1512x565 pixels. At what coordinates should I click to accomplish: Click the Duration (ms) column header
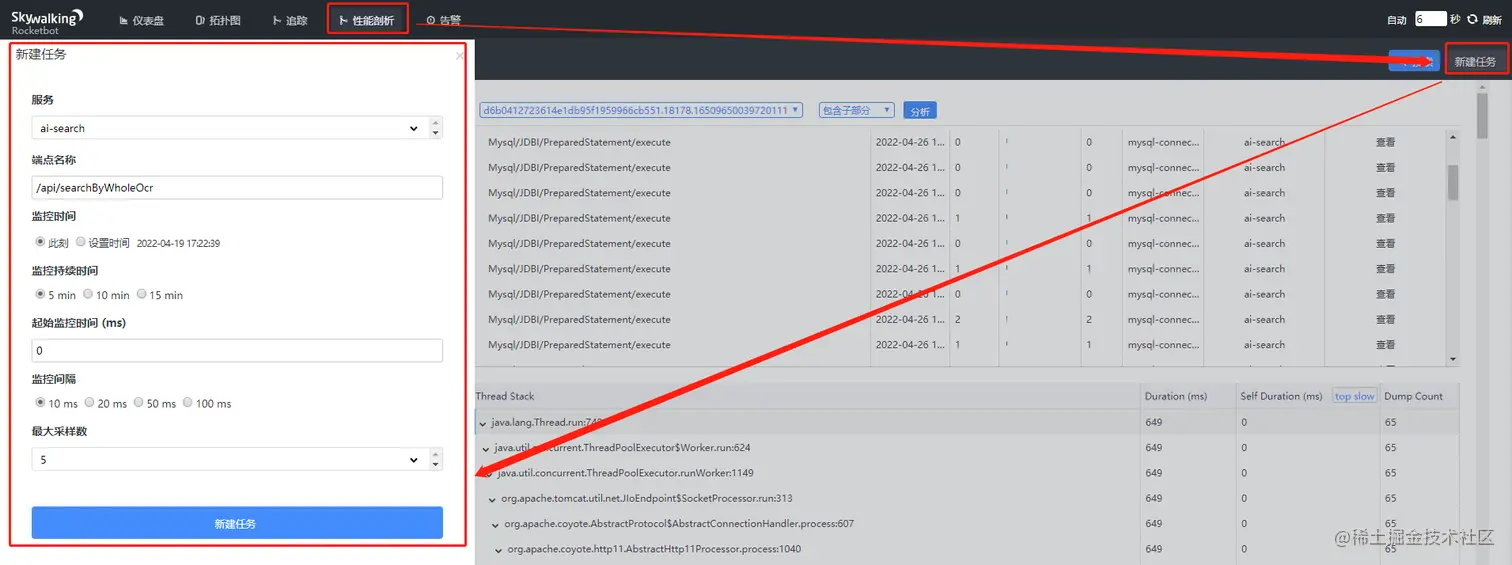tap(1178, 396)
